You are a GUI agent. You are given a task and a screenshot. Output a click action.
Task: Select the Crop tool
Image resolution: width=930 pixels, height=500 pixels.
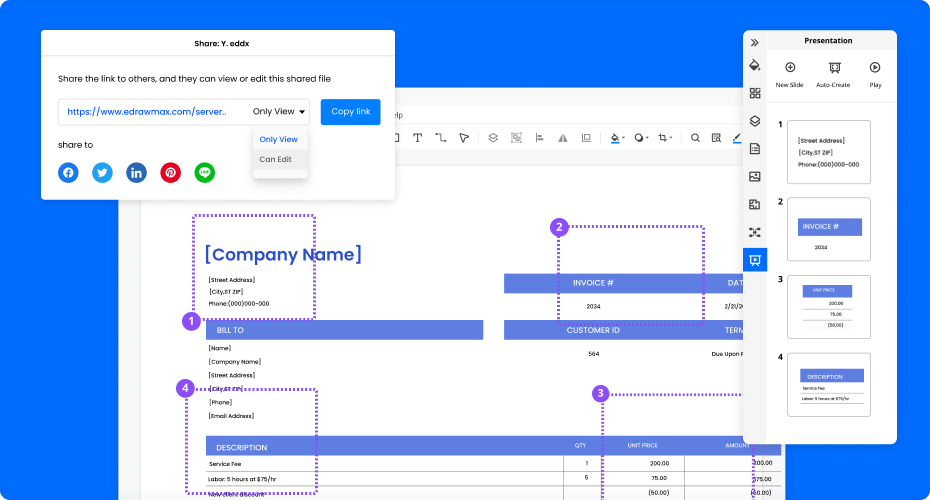(x=663, y=138)
